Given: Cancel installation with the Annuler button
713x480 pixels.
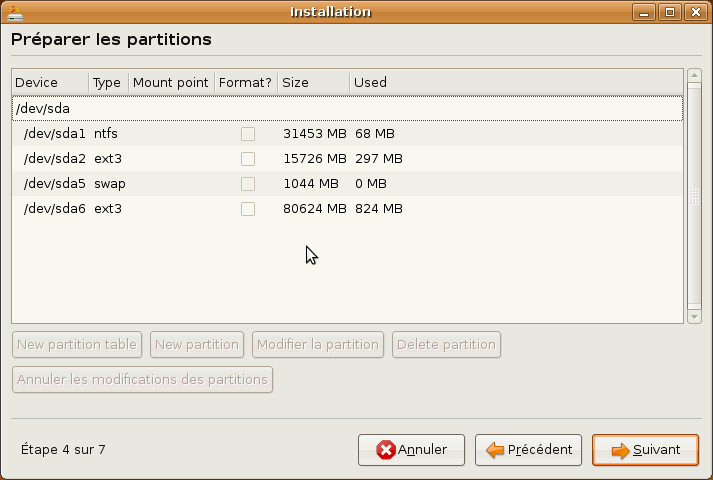Looking at the screenshot, I should [411, 450].
